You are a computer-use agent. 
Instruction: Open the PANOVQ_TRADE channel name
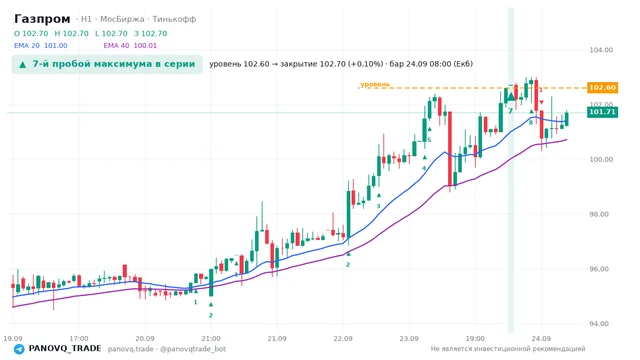65,349
